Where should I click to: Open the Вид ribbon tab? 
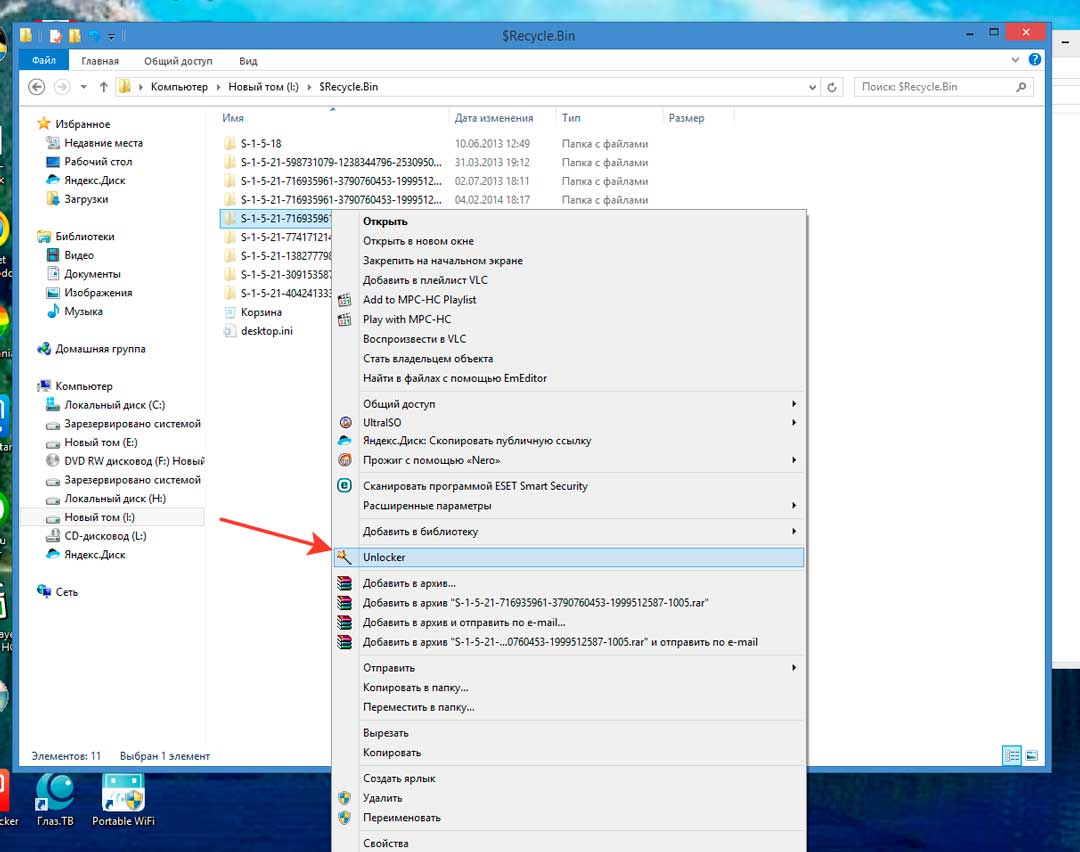248,61
